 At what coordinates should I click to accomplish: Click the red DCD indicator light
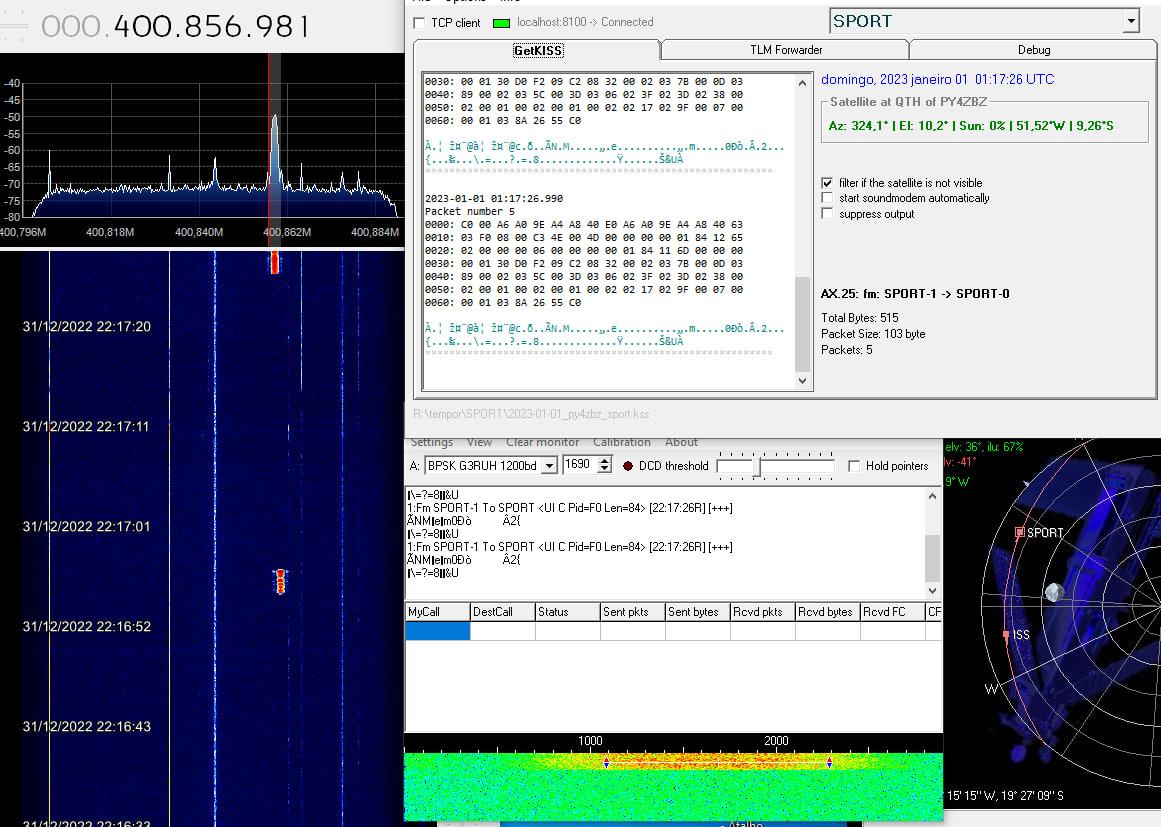[628, 466]
